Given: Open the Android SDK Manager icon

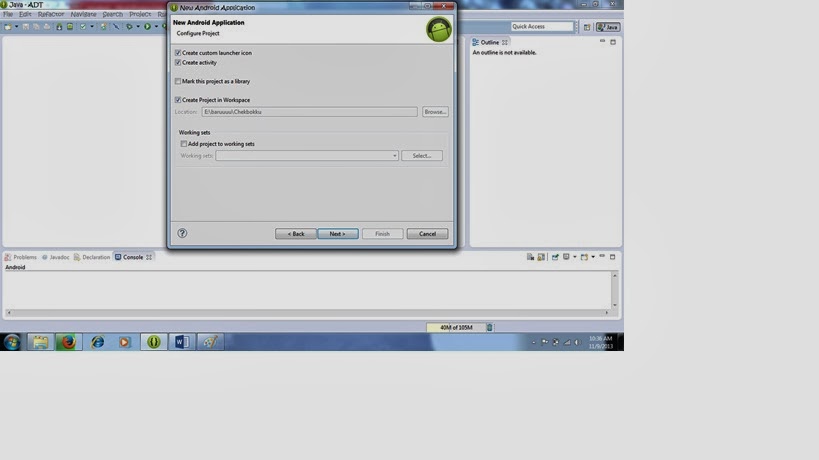Looking at the screenshot, I should (x=59, y=27).
